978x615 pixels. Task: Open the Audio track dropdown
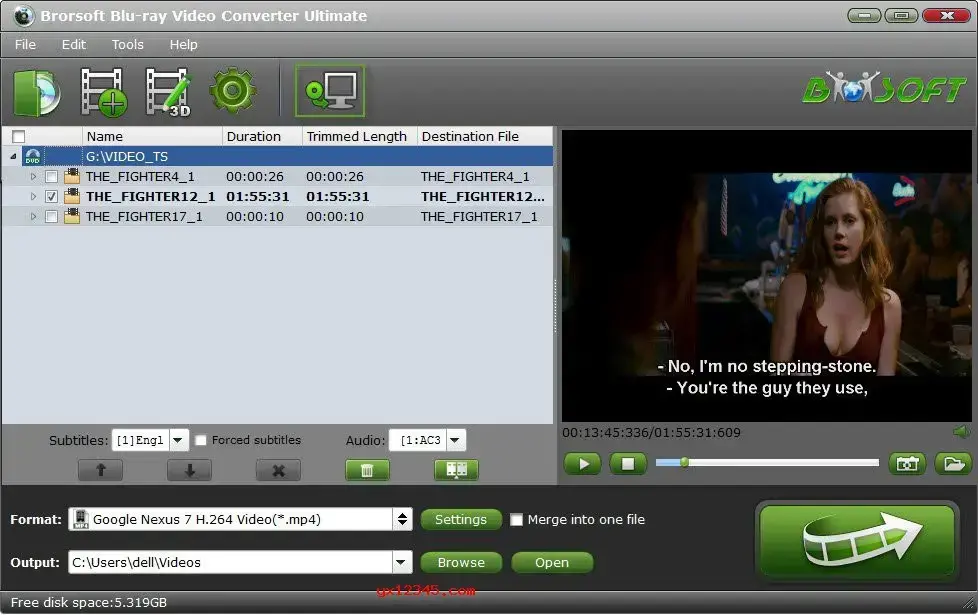point(456,440)
